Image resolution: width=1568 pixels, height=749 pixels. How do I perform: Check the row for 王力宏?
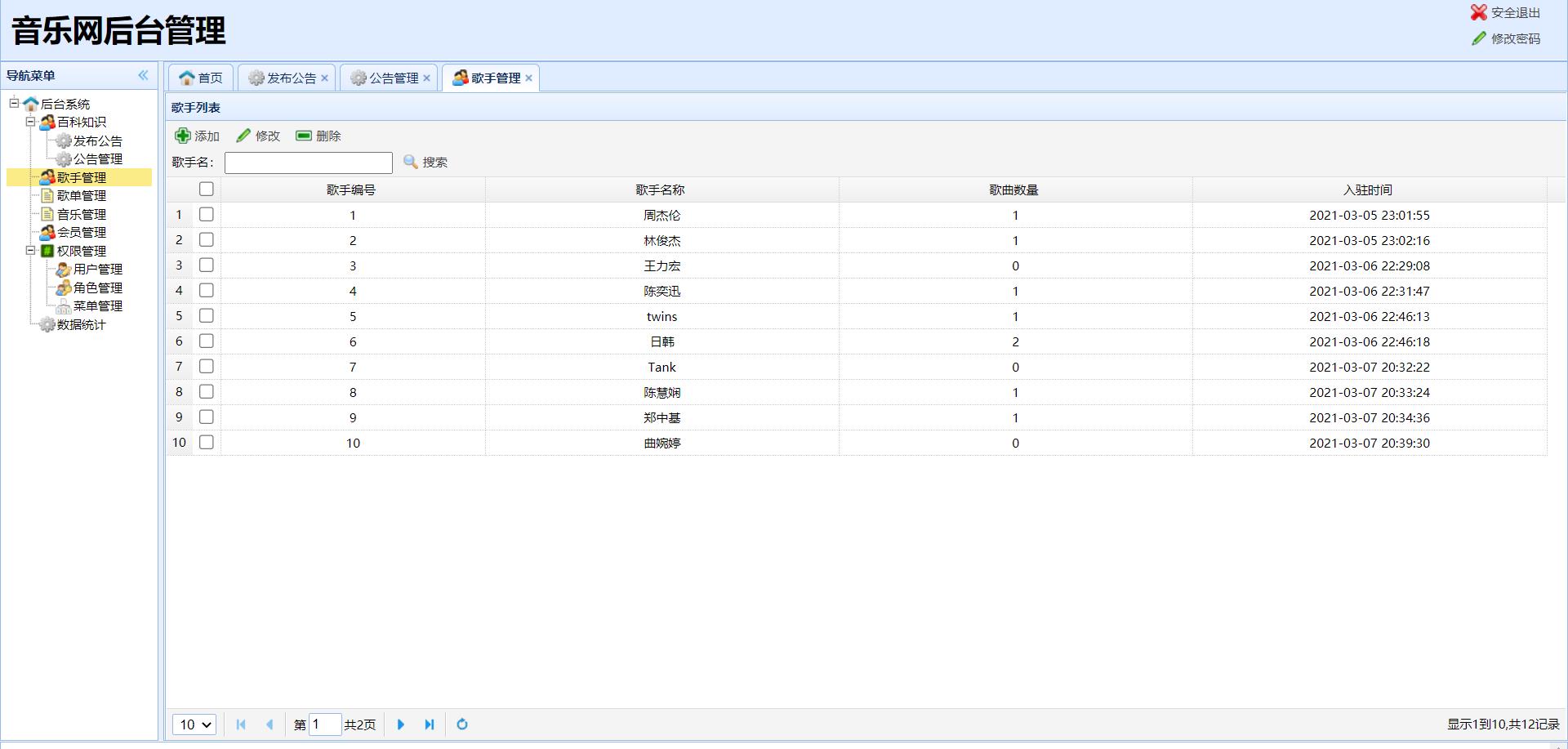pyautogui.click(x=207, y=265)
